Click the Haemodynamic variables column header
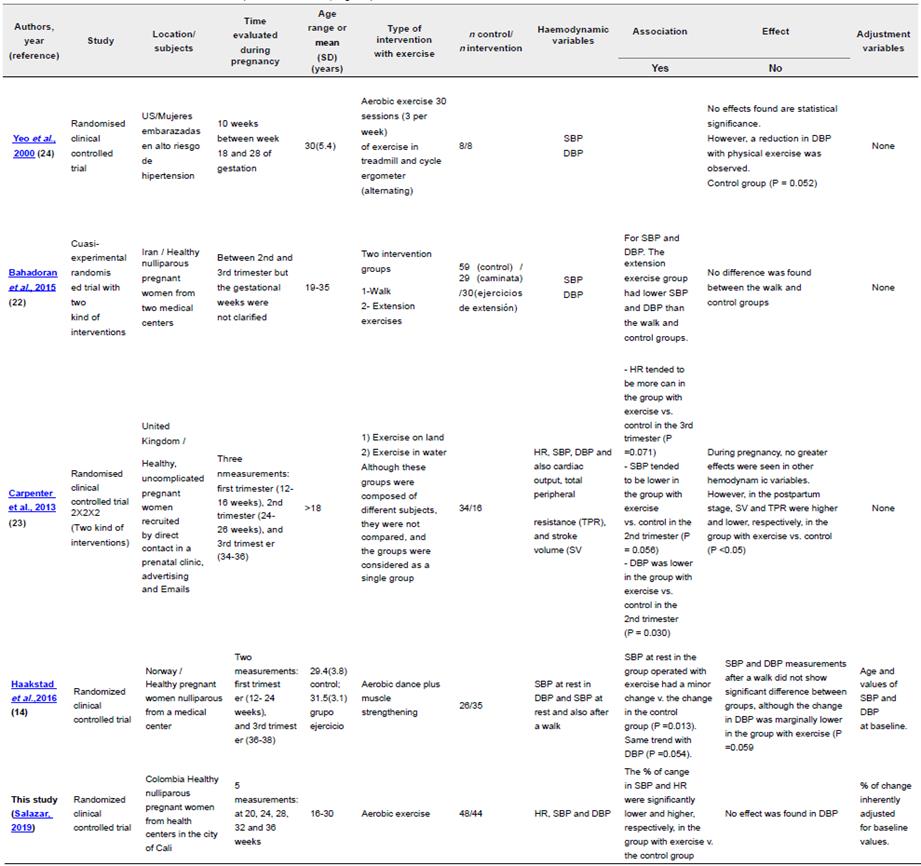 click(573, 35)
